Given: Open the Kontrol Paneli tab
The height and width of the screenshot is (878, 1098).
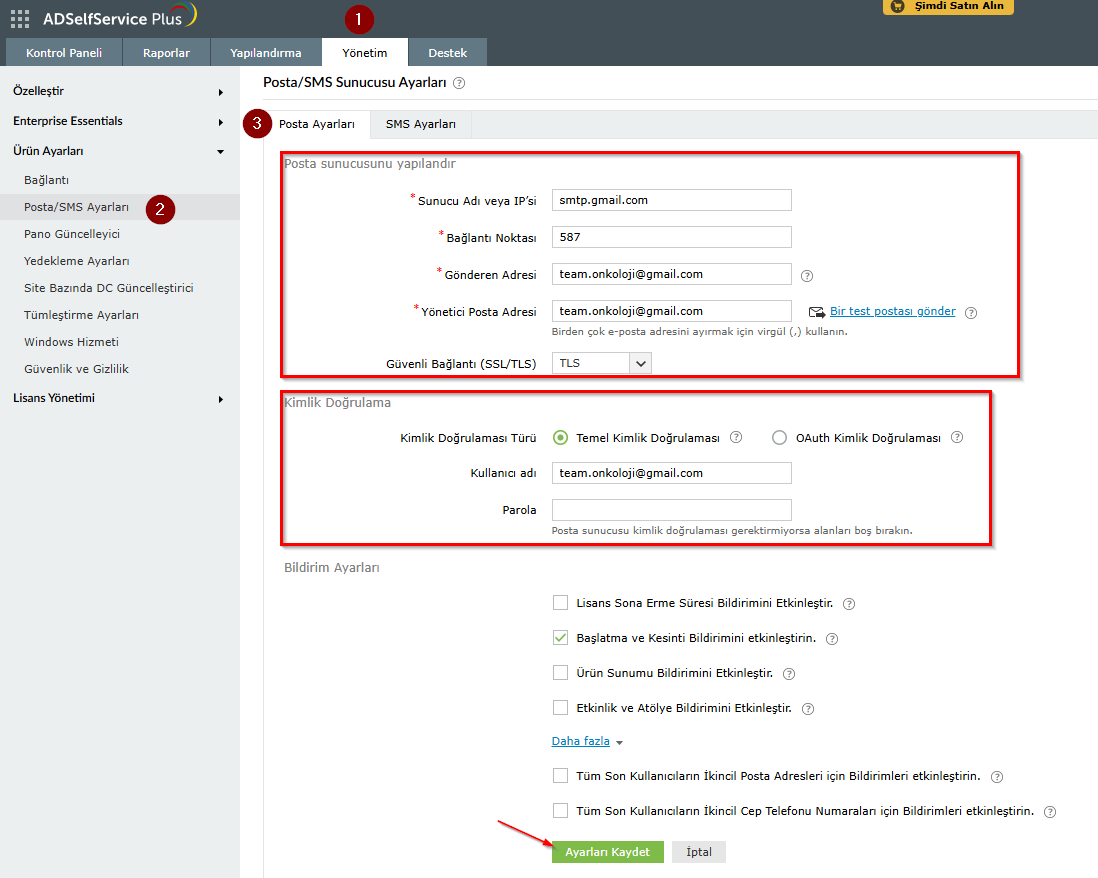Looking at the screenshot, I should [x=64, y=53].
